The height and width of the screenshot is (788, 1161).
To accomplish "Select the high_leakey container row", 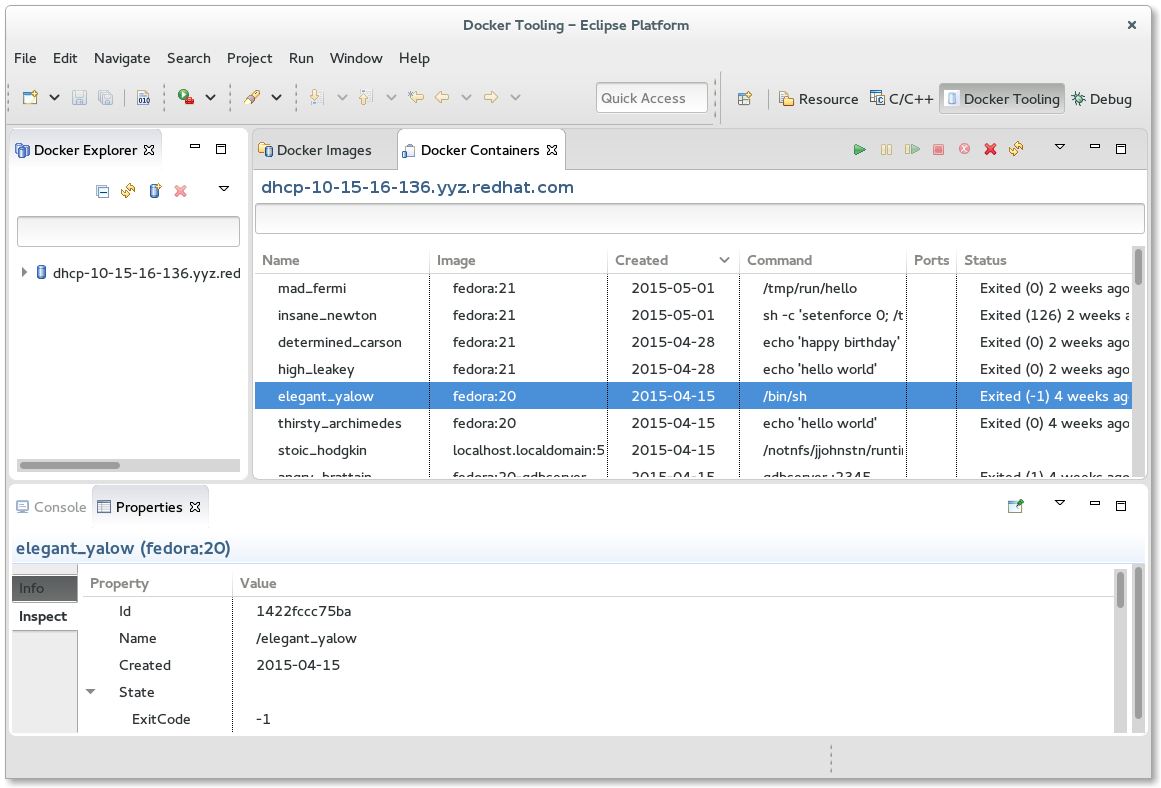I will [x=693, y=369].
